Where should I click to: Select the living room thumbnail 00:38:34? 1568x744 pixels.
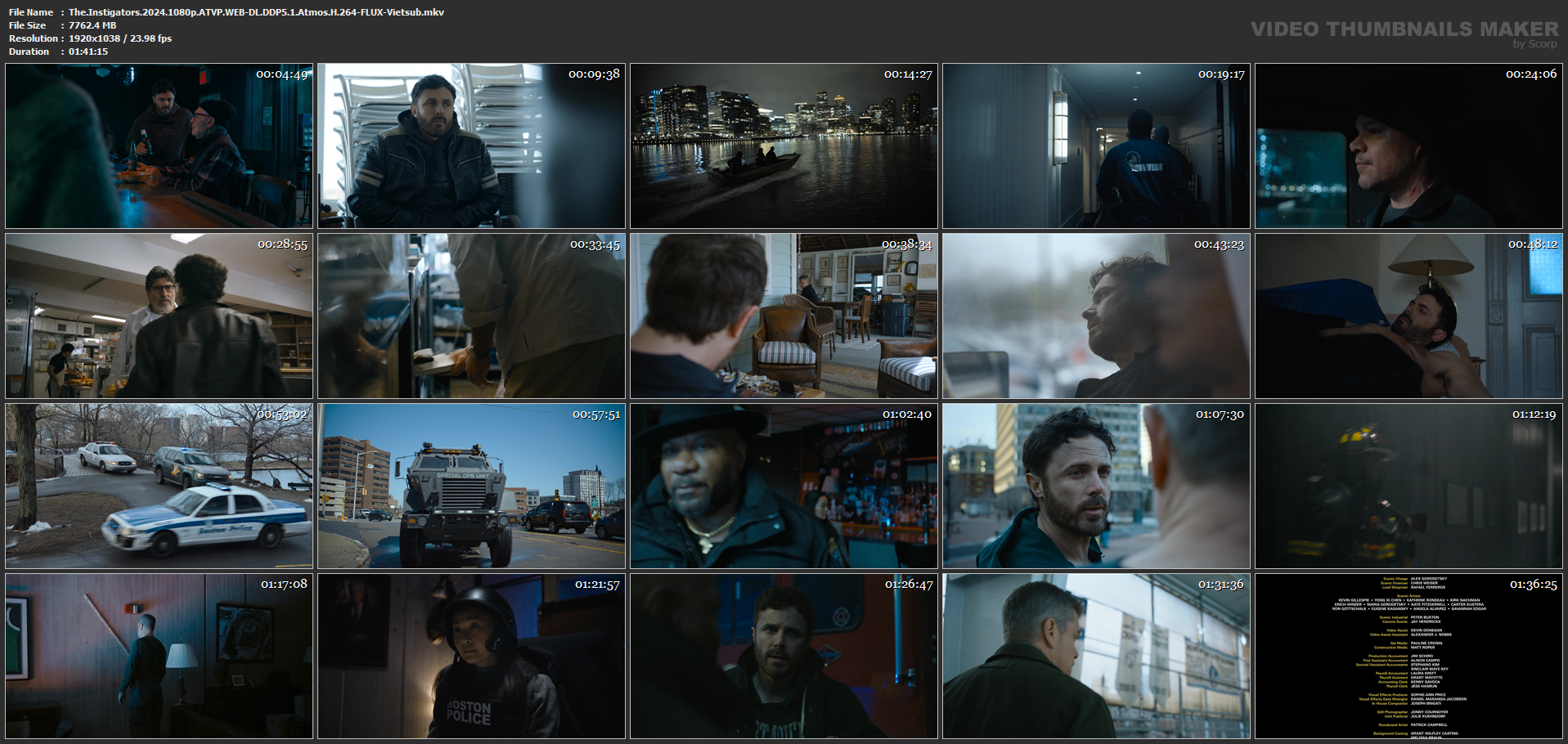pos(784,316)
